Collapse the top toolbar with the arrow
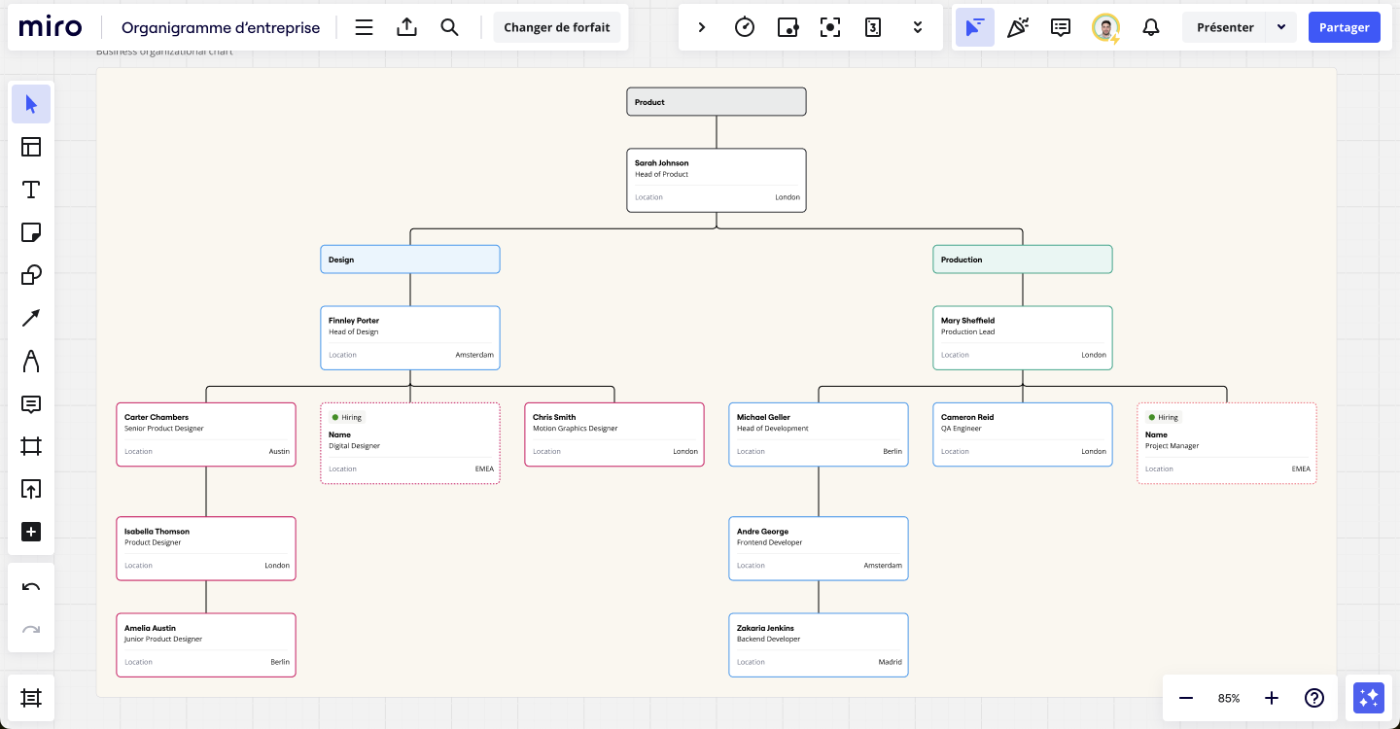 tap(701, 27)
